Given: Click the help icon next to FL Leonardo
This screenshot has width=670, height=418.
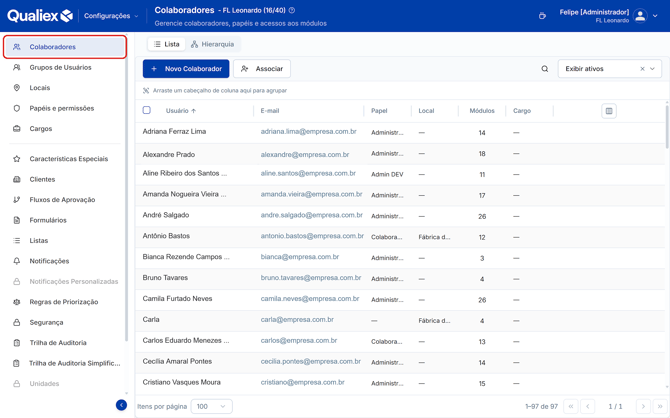Looking at the screenshot, I should 292,10.
